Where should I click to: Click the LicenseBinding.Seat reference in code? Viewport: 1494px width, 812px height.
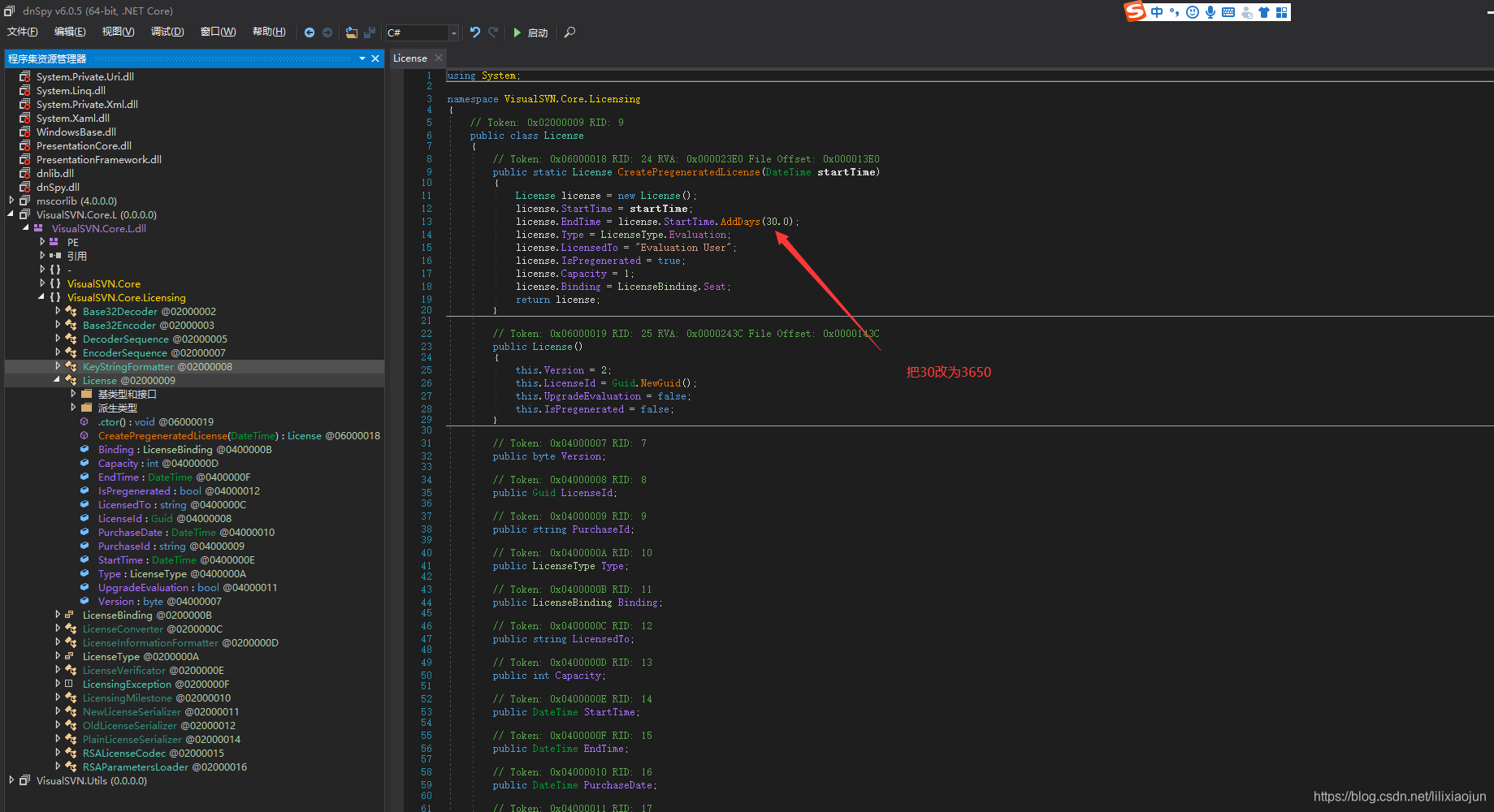[673, 287]
